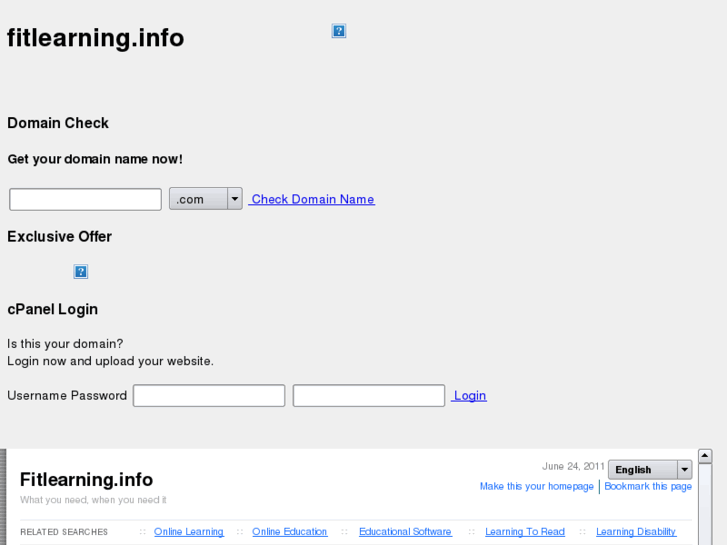Focus the cPanel password input field
This screenshot has width=727, height=545.
[x=369, y=396]
